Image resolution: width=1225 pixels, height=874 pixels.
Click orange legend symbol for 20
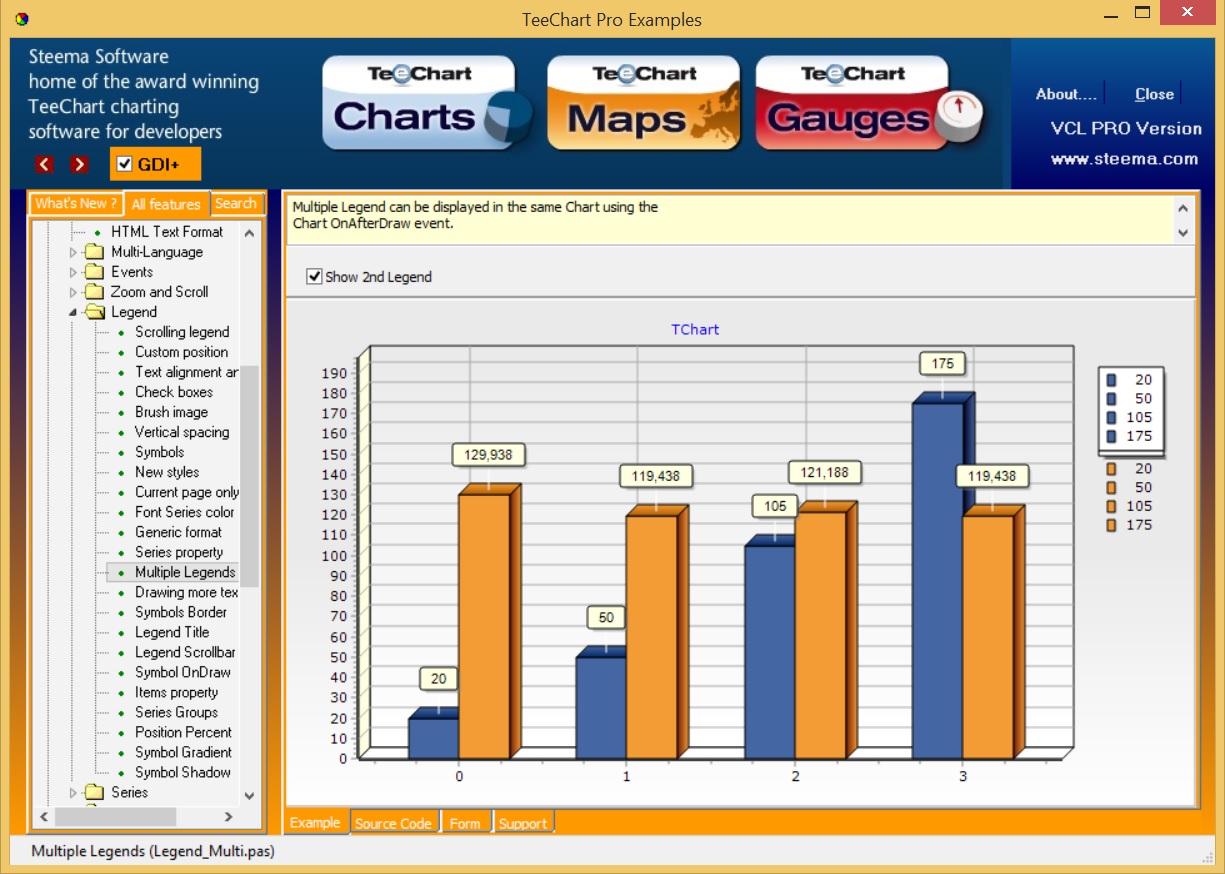(1111, 469)
